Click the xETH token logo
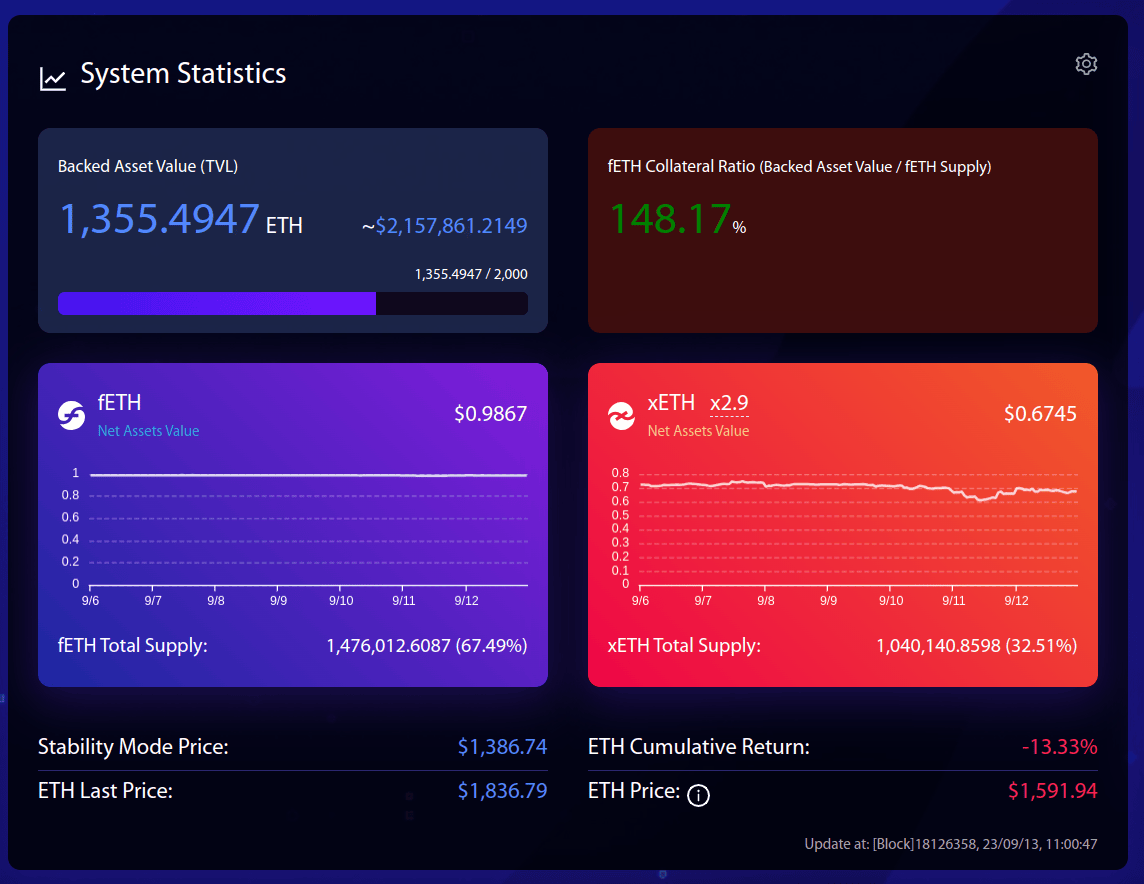Screen dimensions: 1144x884 [621, 416]
